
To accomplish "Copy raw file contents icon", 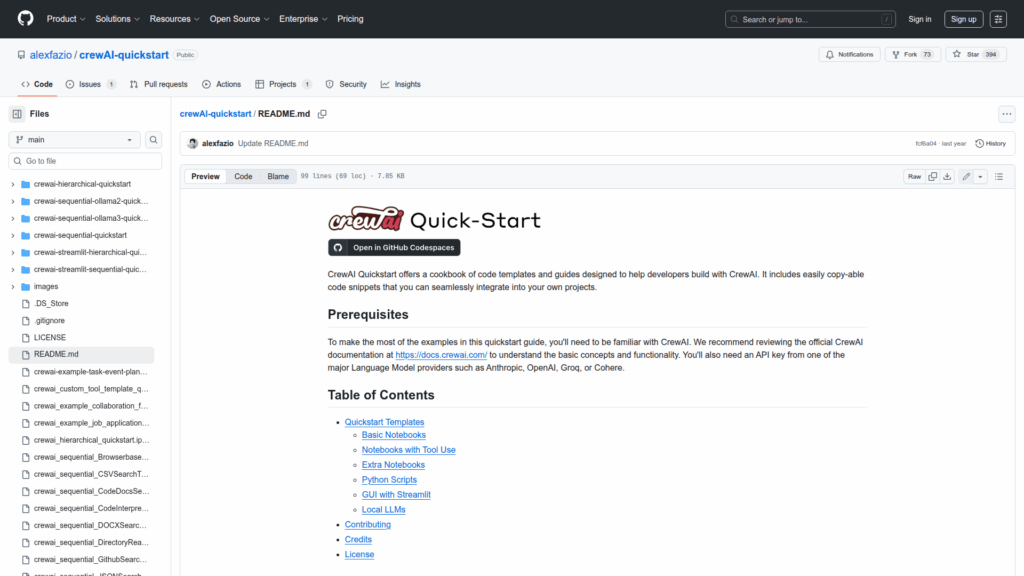I will point(933,176).
